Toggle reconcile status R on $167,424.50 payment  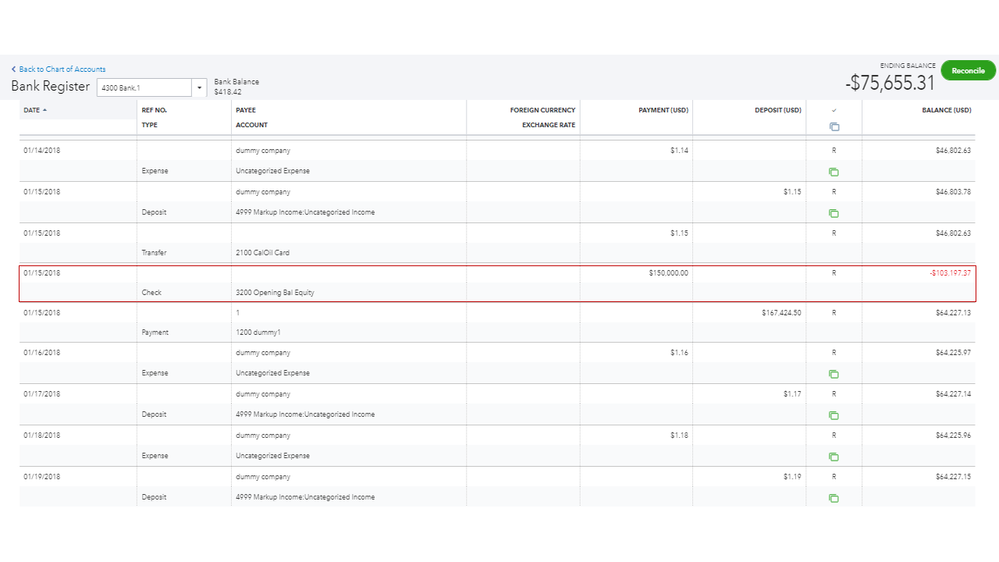pos(833,312)
